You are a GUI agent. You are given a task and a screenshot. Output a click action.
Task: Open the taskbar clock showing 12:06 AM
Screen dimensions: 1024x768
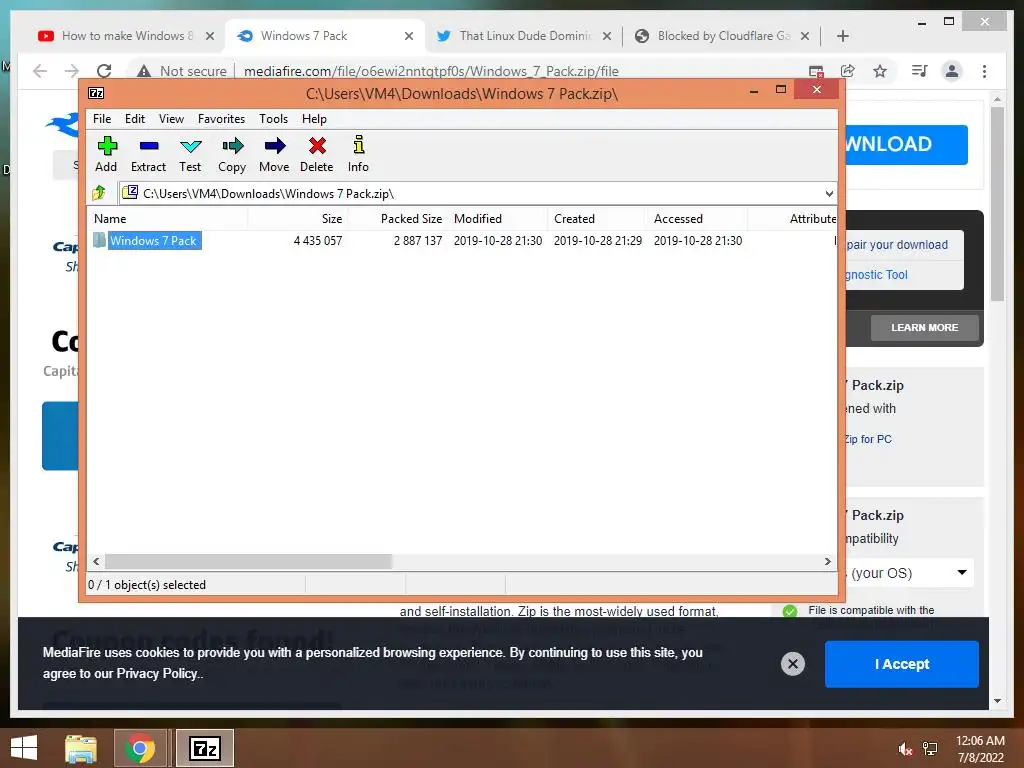[980, 749]
